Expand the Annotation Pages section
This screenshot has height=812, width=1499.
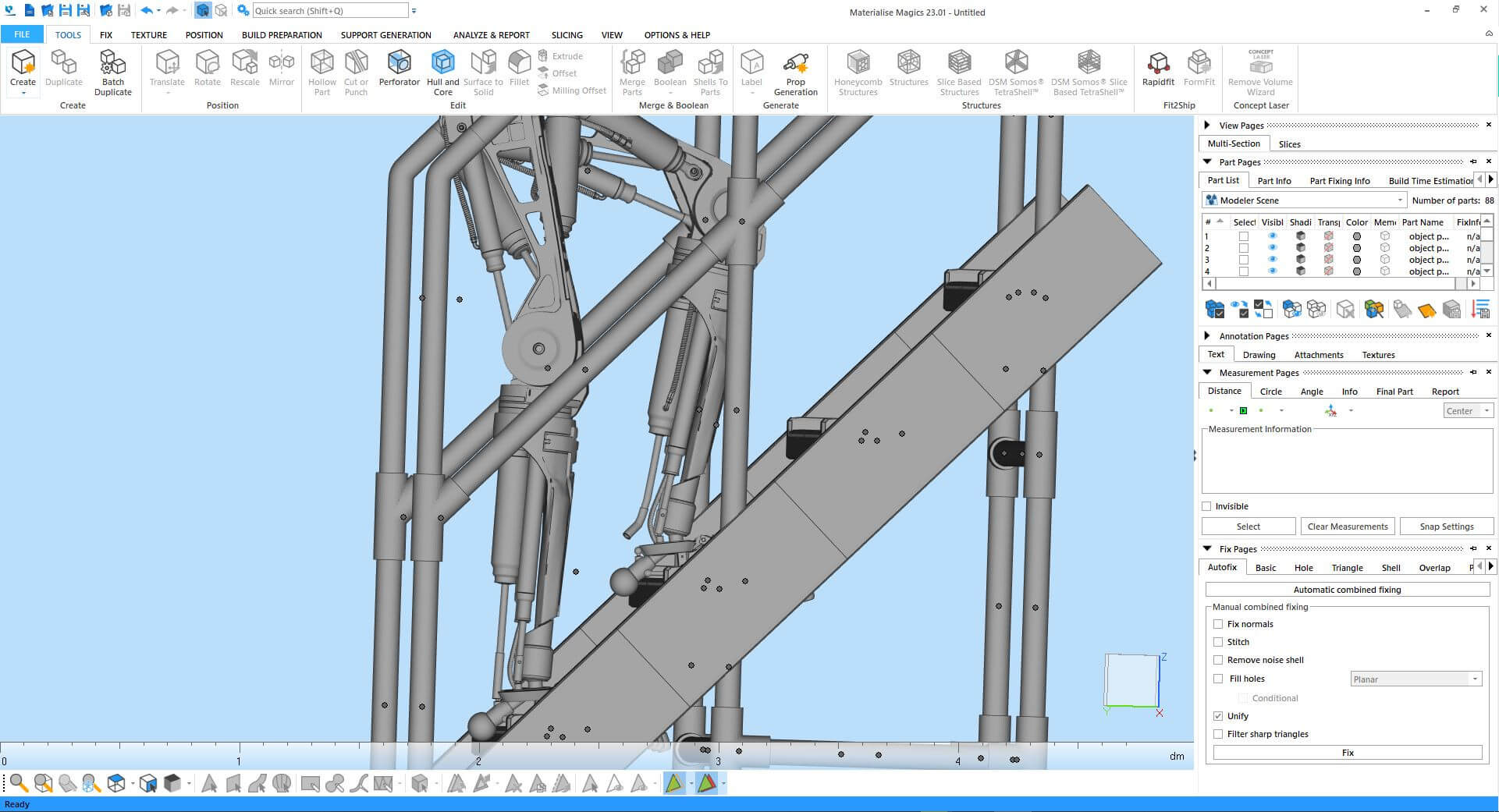1207,335
